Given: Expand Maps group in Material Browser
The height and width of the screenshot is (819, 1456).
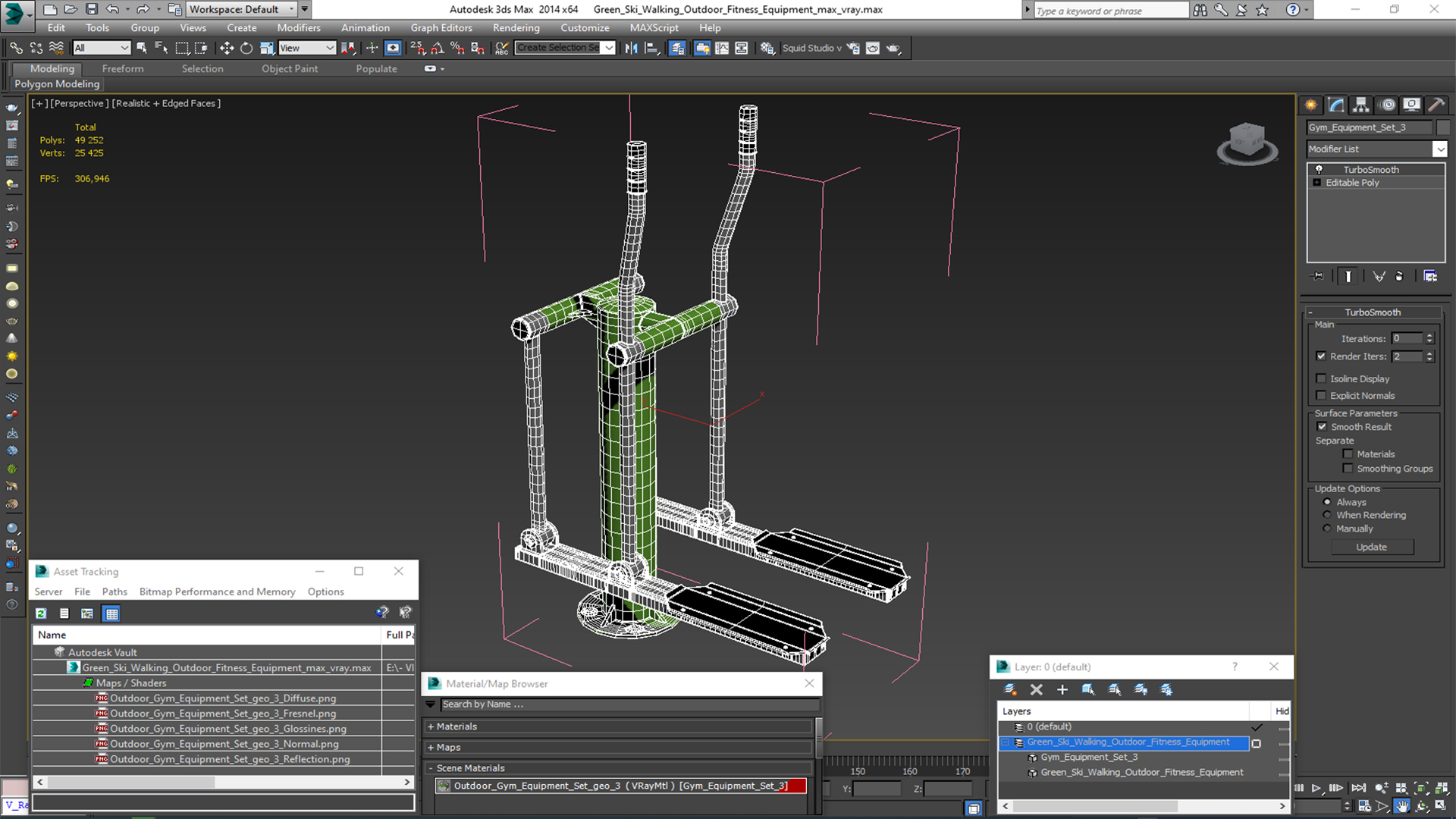Looking at the screenshot, I should 431,748.
